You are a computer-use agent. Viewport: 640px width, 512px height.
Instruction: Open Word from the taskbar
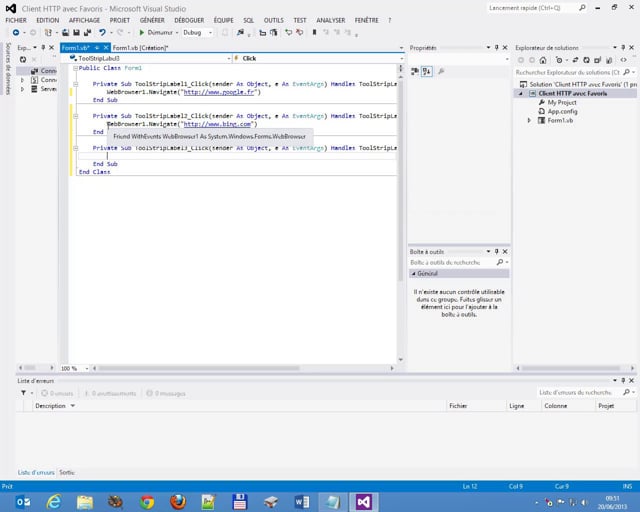302,502
